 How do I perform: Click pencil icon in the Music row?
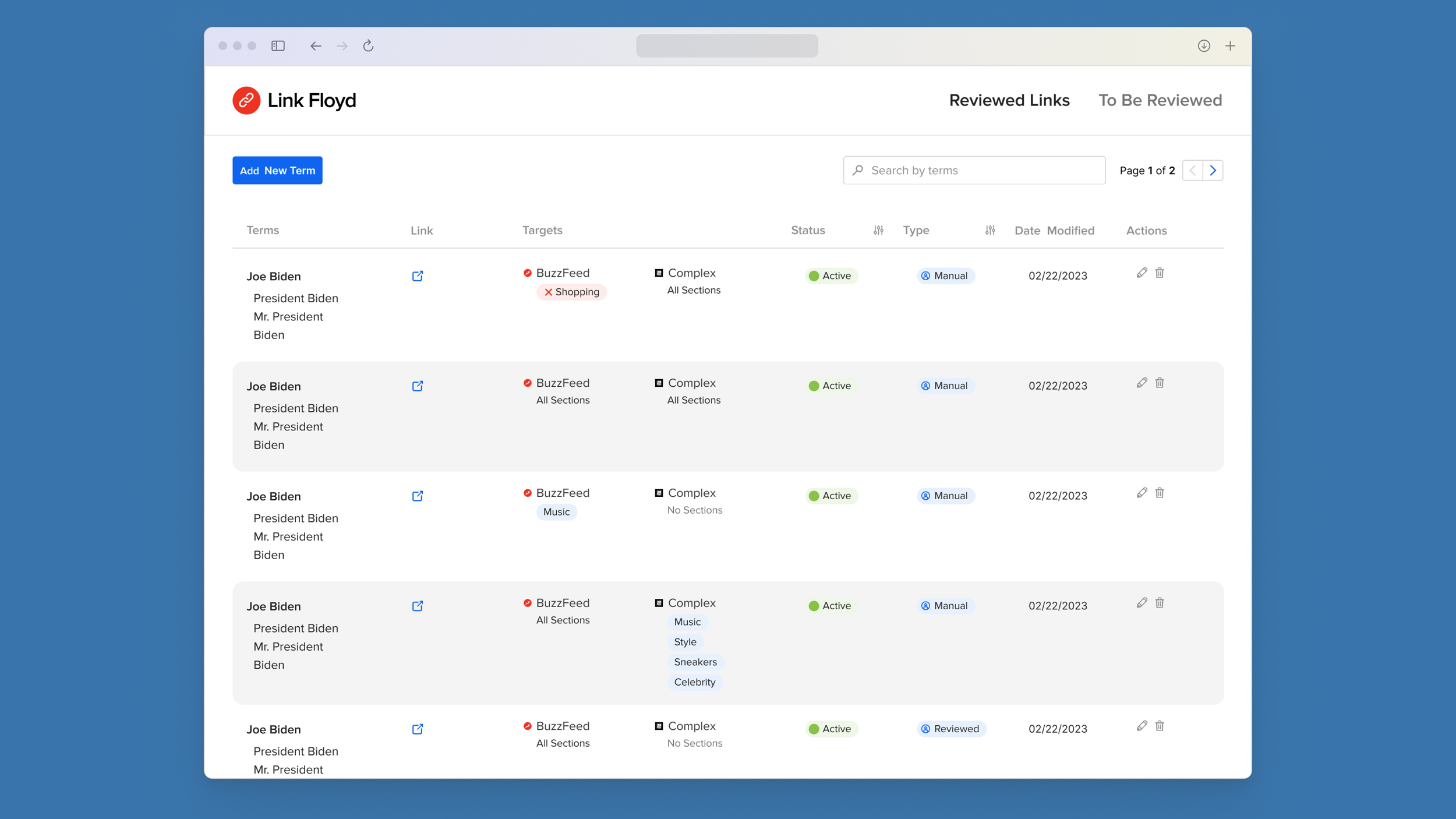coord(1142,493)
